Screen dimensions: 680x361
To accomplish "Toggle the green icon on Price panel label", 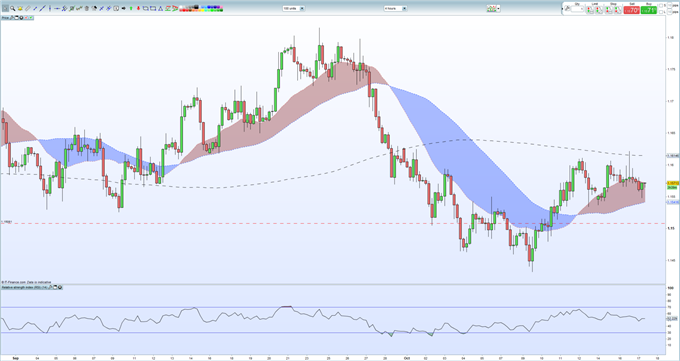I will tap(31, 18).
